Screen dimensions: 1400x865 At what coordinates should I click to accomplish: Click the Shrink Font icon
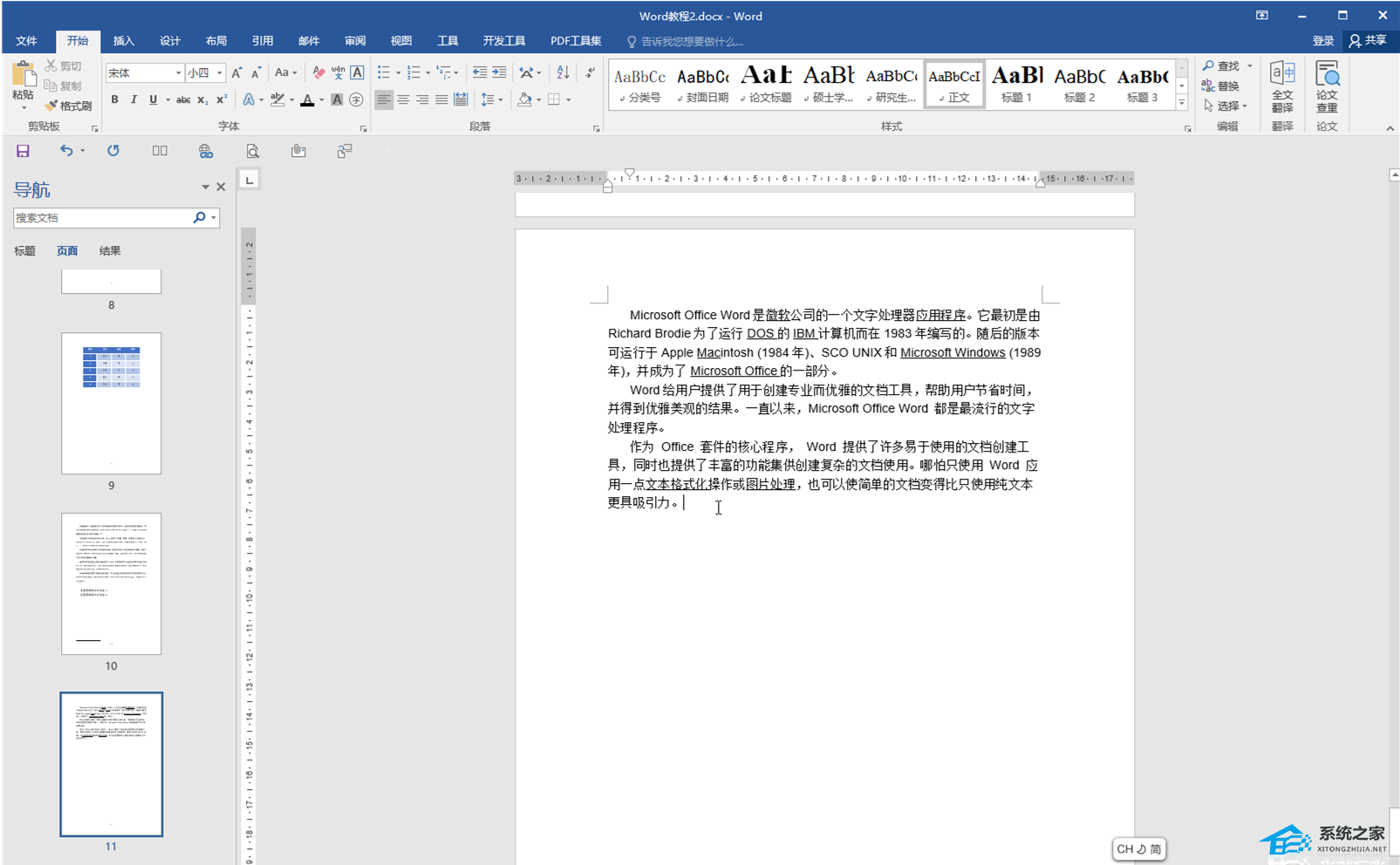click(x=256, y=73)
